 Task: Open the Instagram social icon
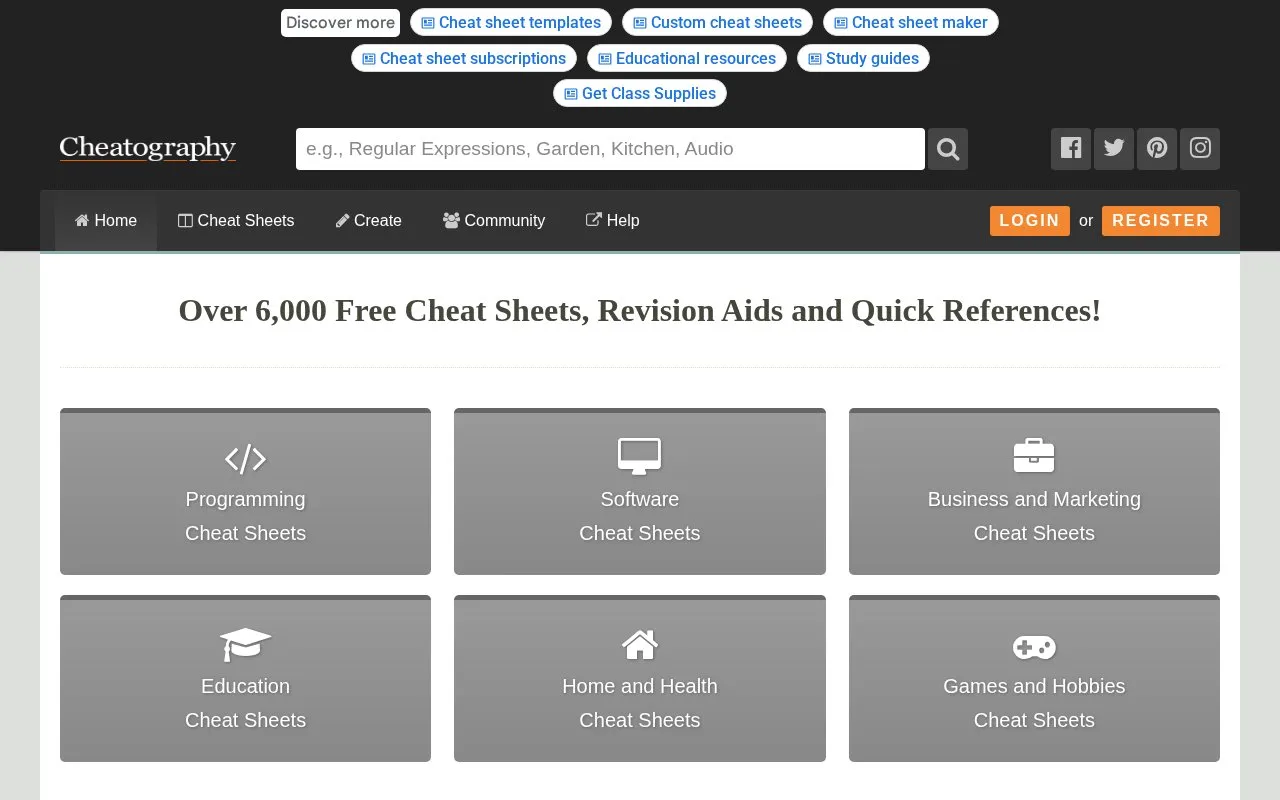1200,149
